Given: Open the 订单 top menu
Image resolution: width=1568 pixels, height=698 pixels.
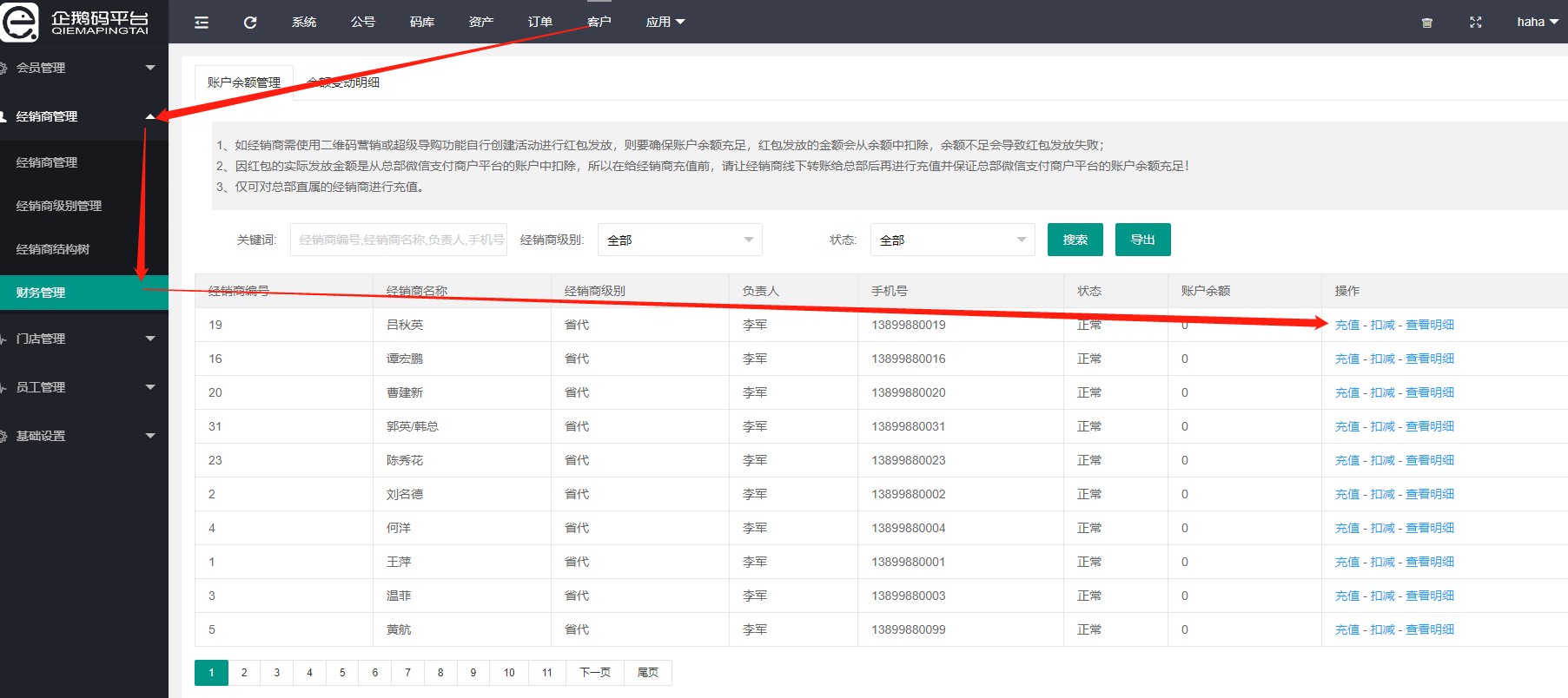Looking at the screenshot, I should point(540,22).
